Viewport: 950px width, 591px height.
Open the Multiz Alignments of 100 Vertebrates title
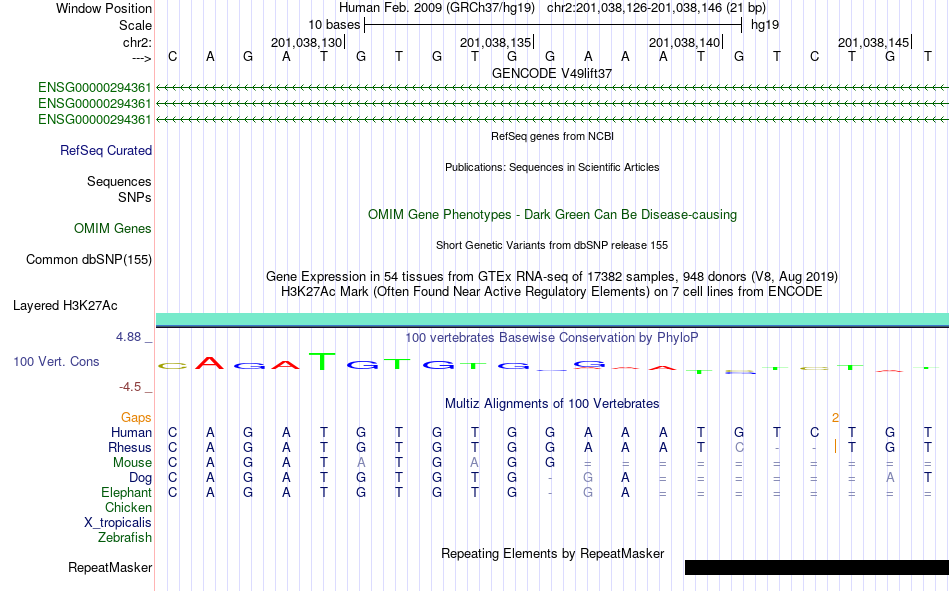click(552, 404)
